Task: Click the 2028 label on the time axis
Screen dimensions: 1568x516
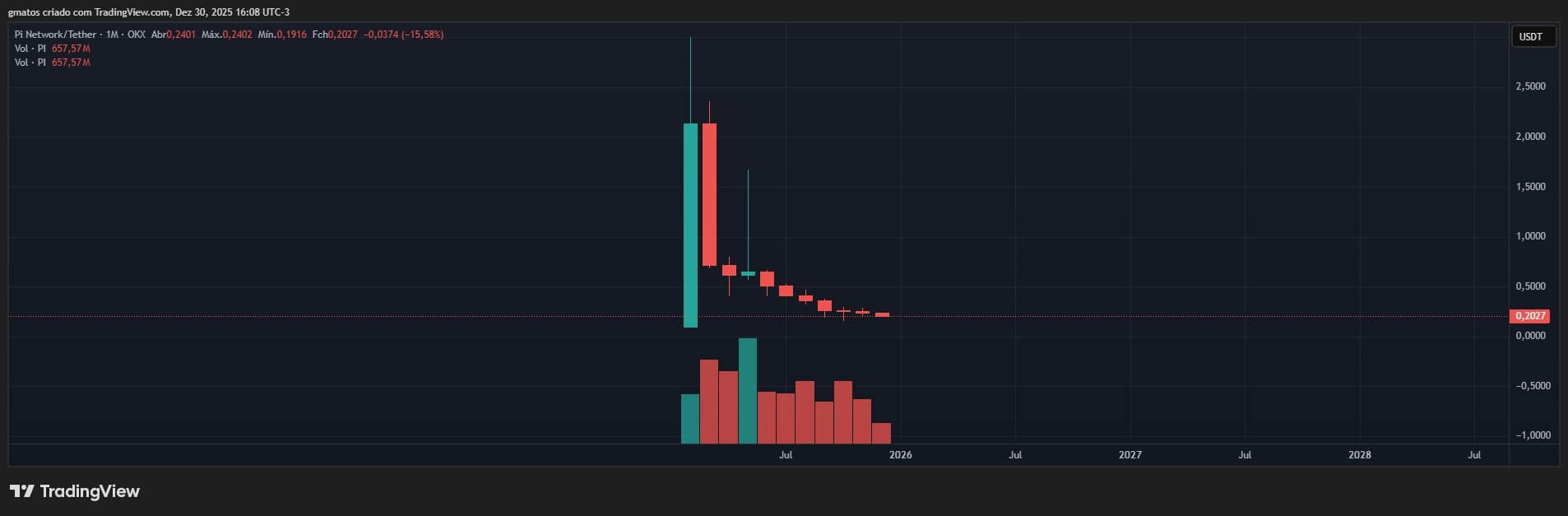Action: click(x=1359, y=455)
